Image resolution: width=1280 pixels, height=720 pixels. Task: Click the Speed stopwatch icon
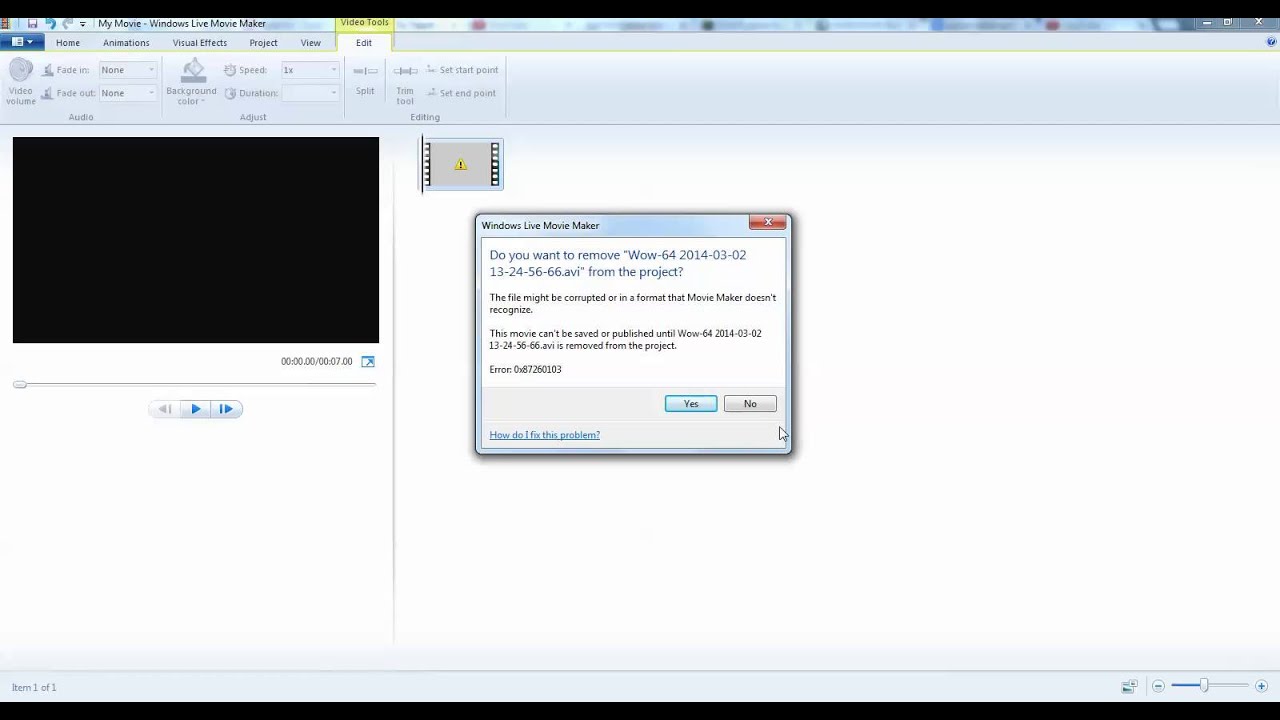pos(230,70)
